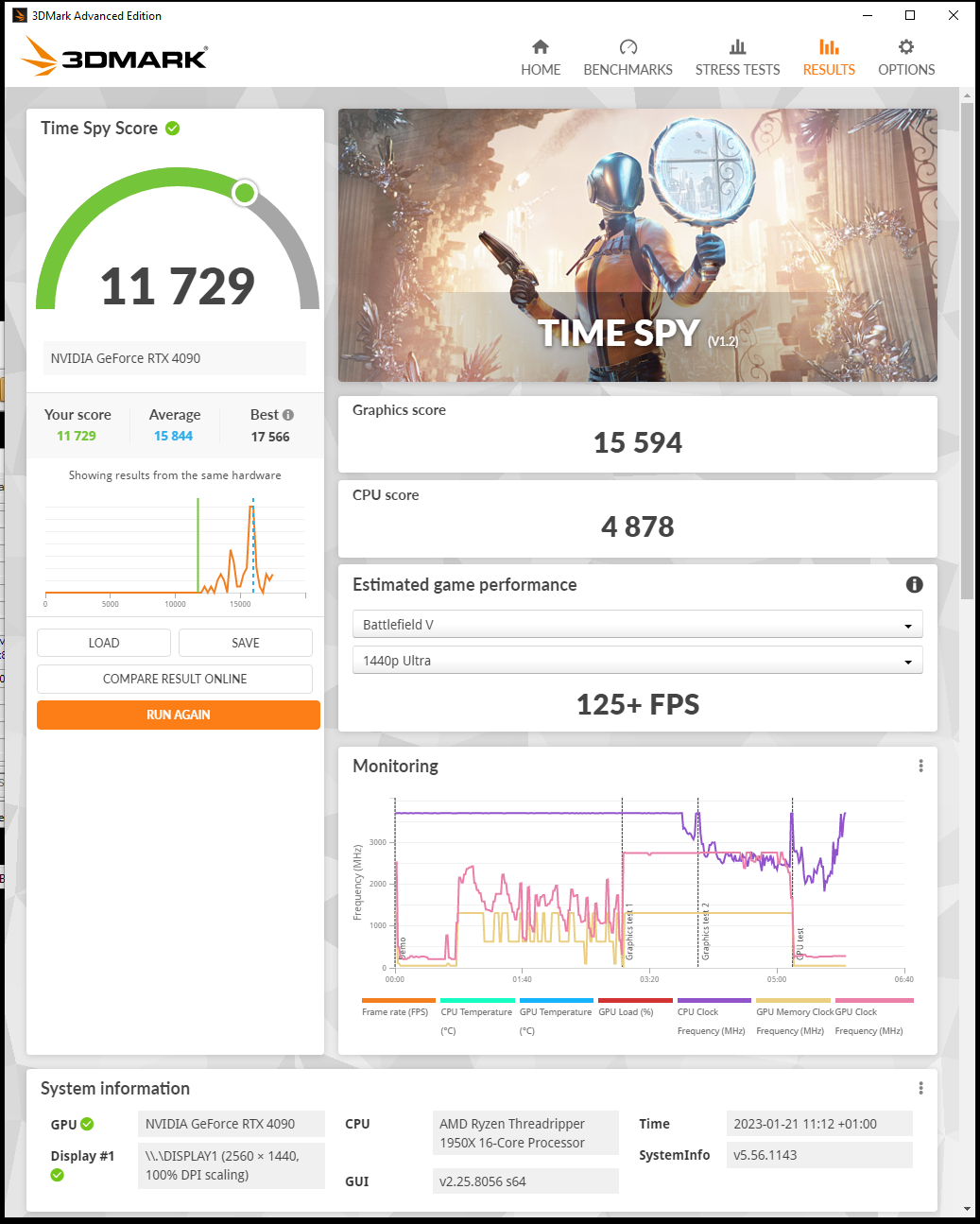This screenshot has height=1224, width=980.
Task: Toggle Frame rate (FPS) legend color
Action: tap(398, 1000)
